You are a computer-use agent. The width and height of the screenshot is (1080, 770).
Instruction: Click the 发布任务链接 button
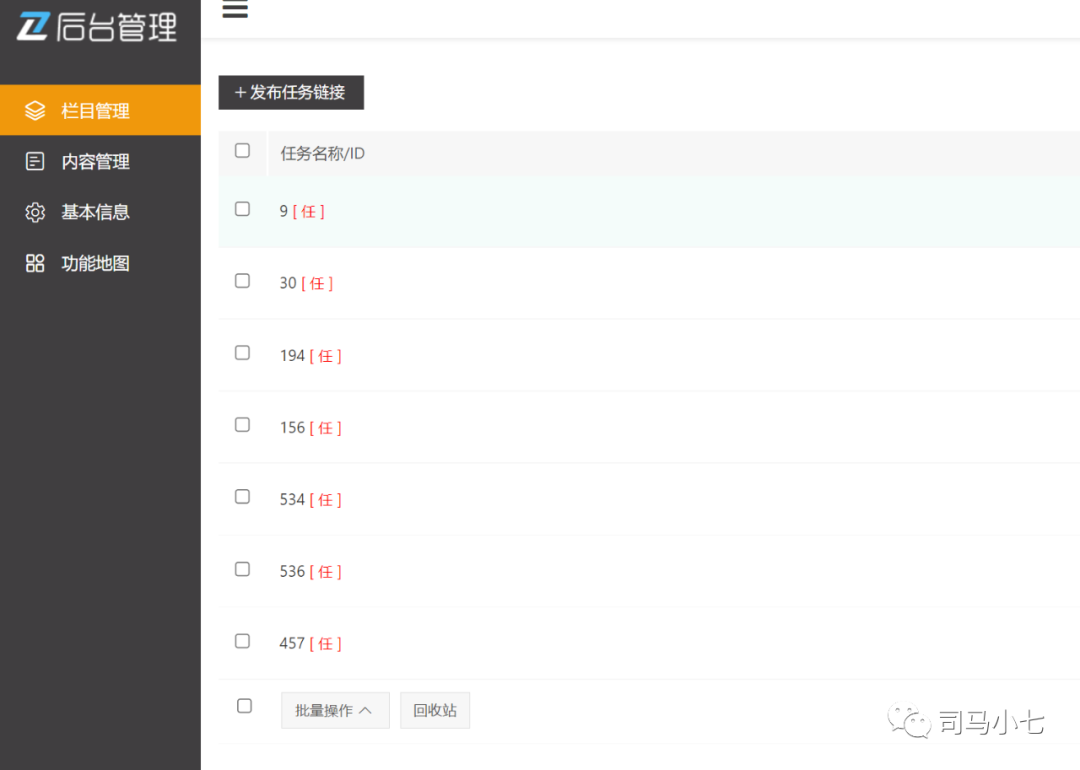pyautogui.click(x=291, y=92)
